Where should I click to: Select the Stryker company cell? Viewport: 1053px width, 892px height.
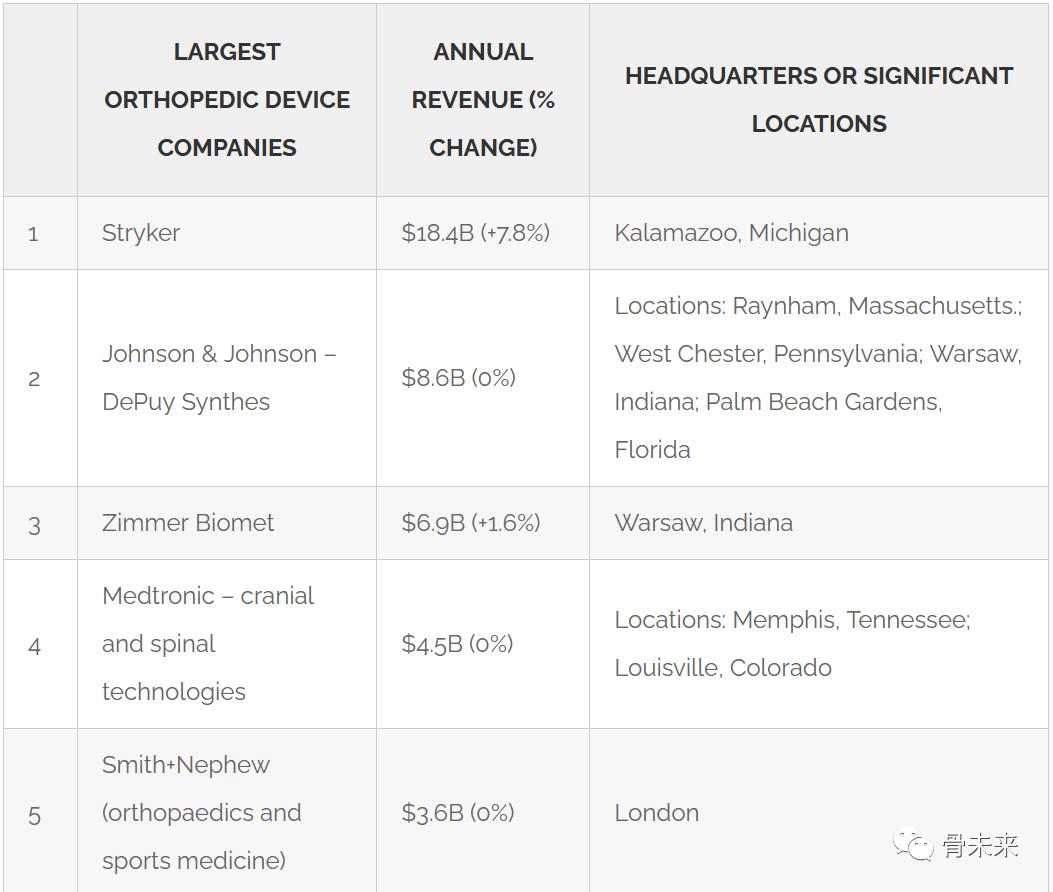click(x=227, y=233)
